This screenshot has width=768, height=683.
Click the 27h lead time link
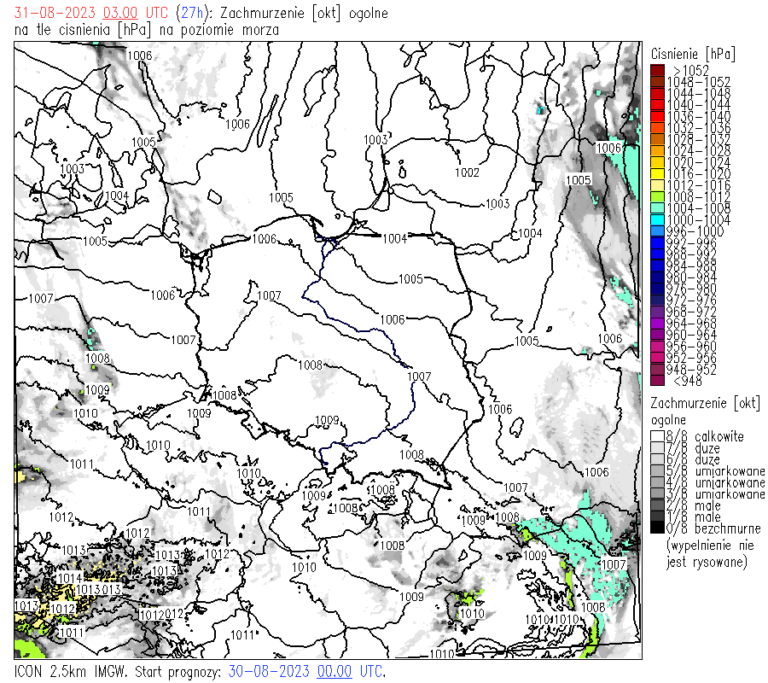click(x=189, y=13)
